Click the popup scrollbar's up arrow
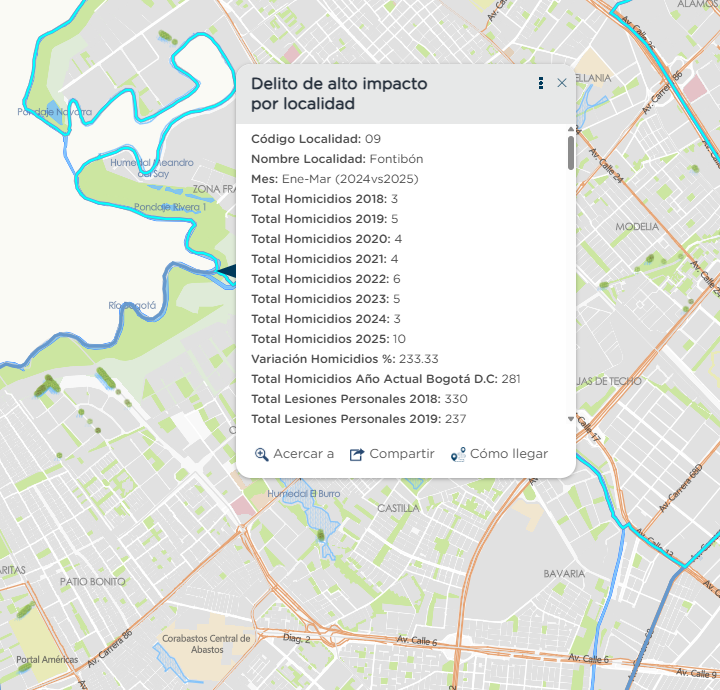This screenshot has height=690, width=720. click(571, 130)
